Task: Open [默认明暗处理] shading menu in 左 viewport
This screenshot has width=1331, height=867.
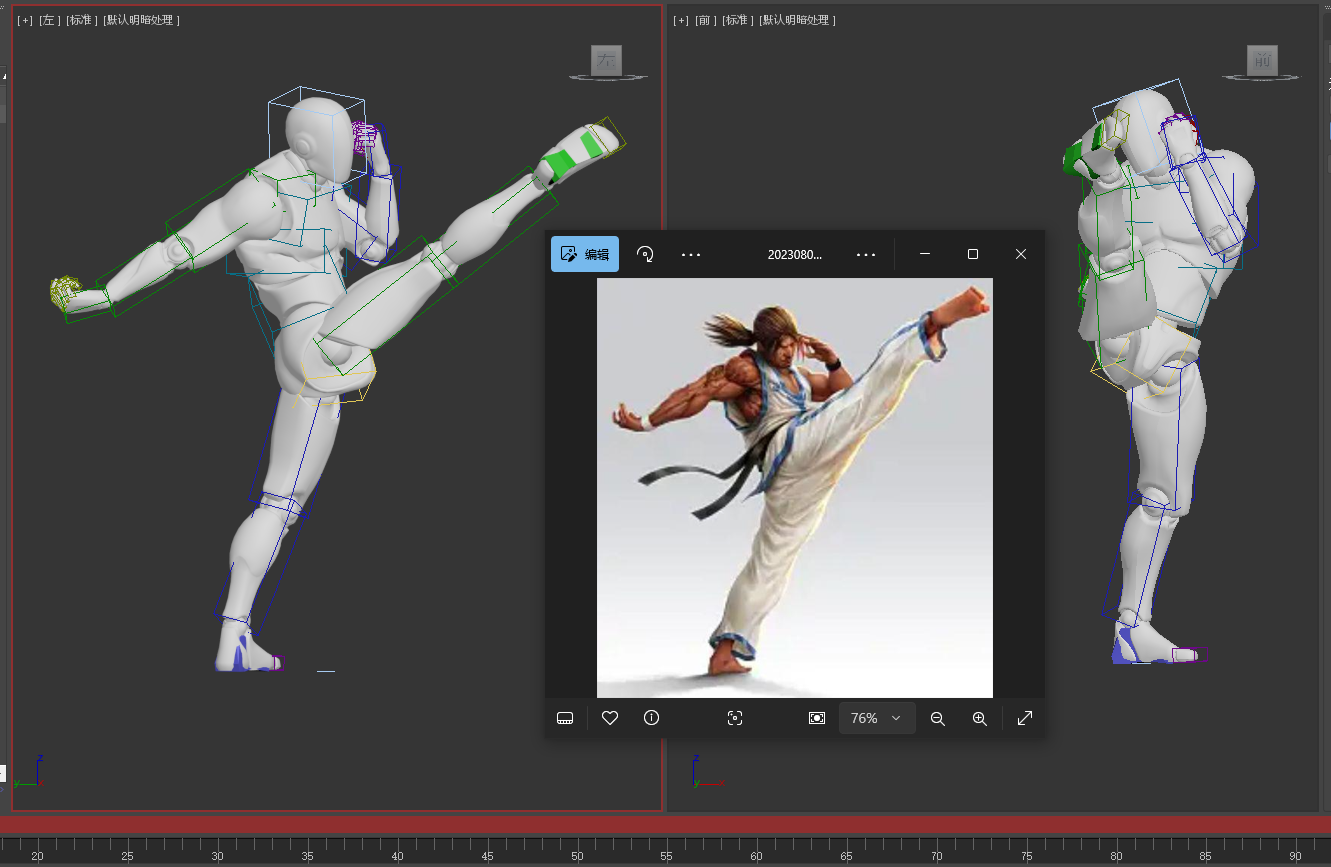Action: 142,20
